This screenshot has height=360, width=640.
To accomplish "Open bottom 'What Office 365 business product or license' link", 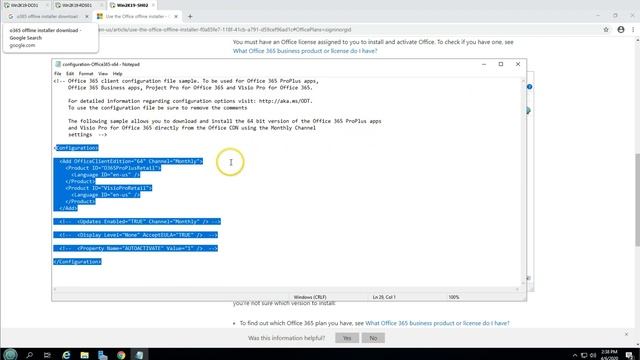I will click(437, 323).
